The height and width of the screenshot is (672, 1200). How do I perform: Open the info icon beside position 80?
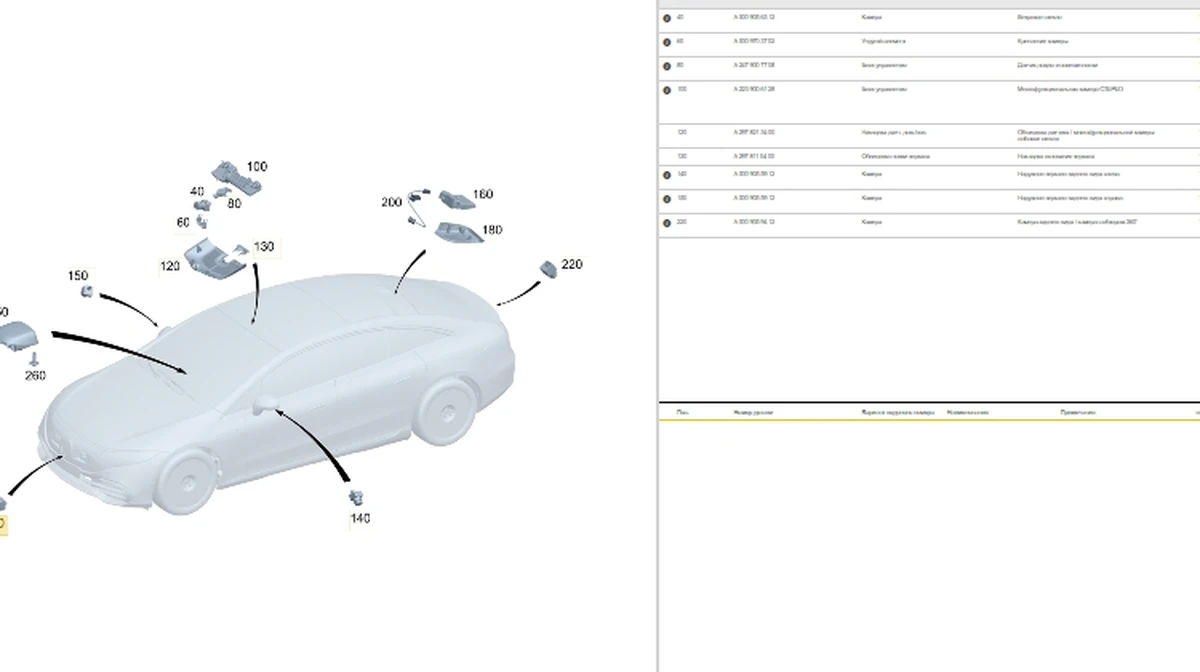point(667,66)
